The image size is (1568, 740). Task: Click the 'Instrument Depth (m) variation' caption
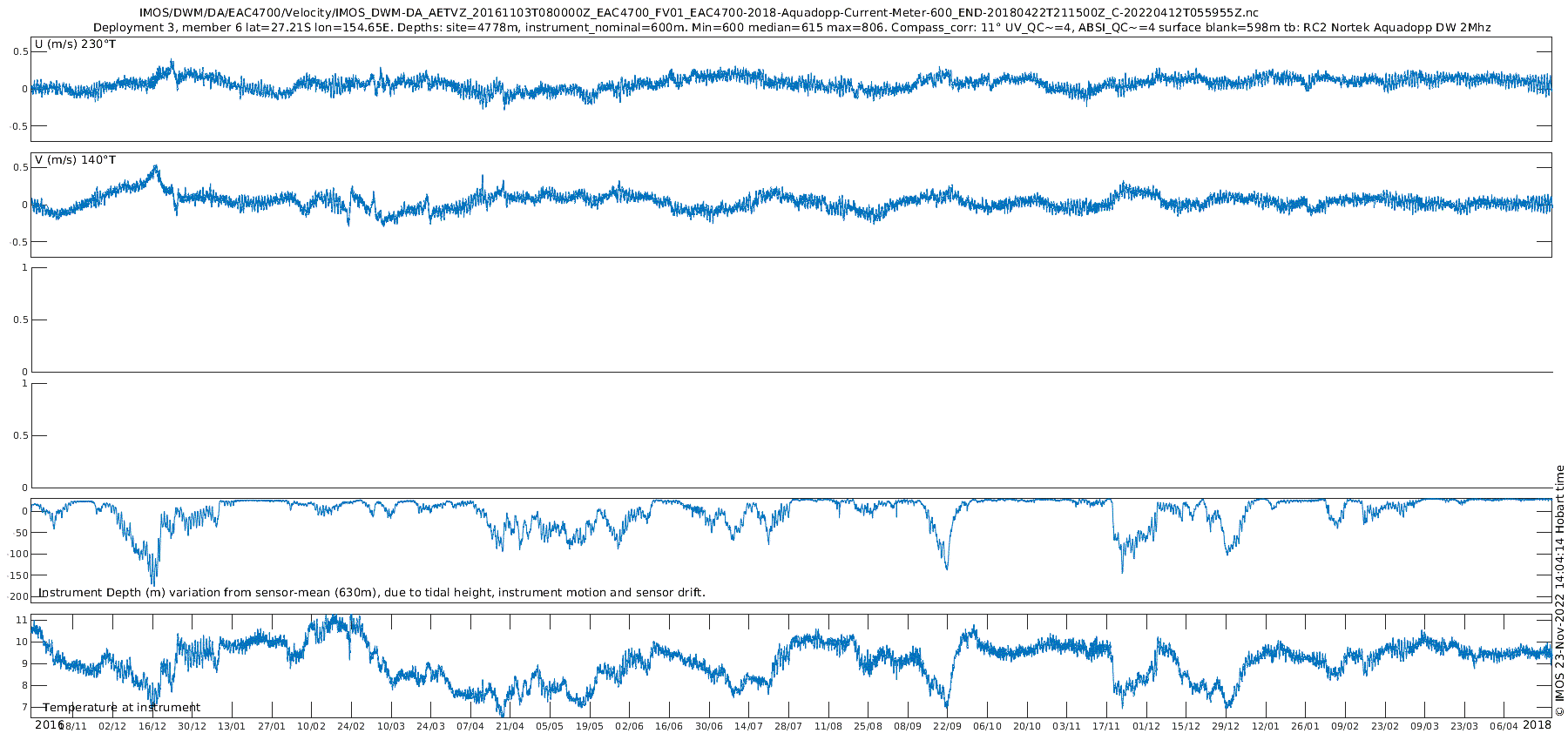(372, 593)
